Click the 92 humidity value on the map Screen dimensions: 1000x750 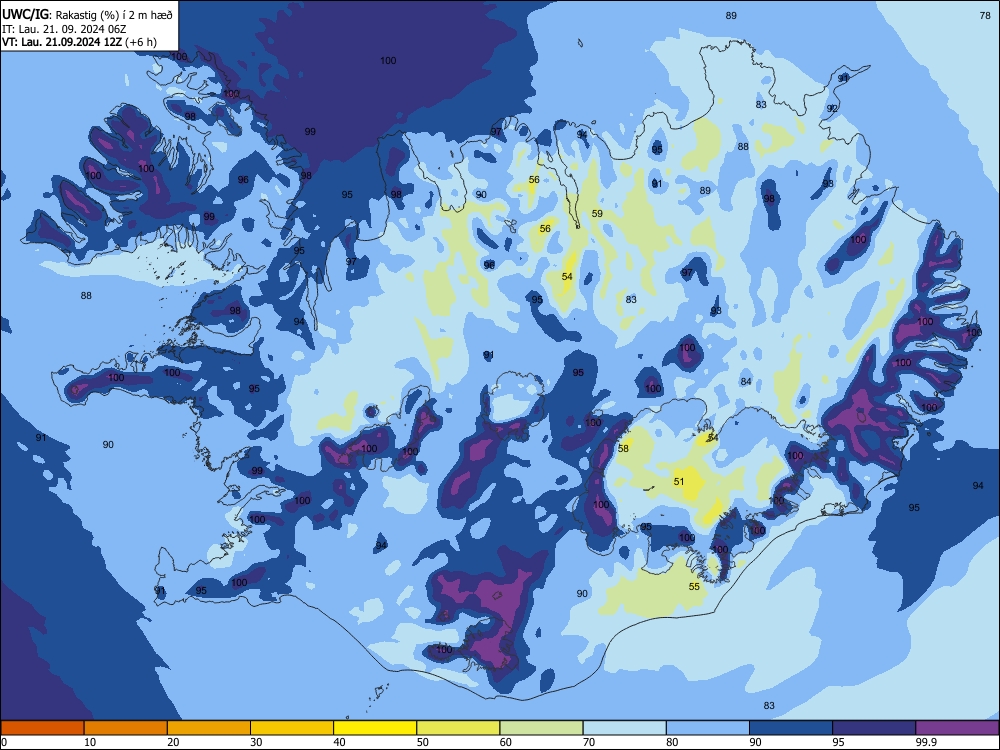[832, 108]
